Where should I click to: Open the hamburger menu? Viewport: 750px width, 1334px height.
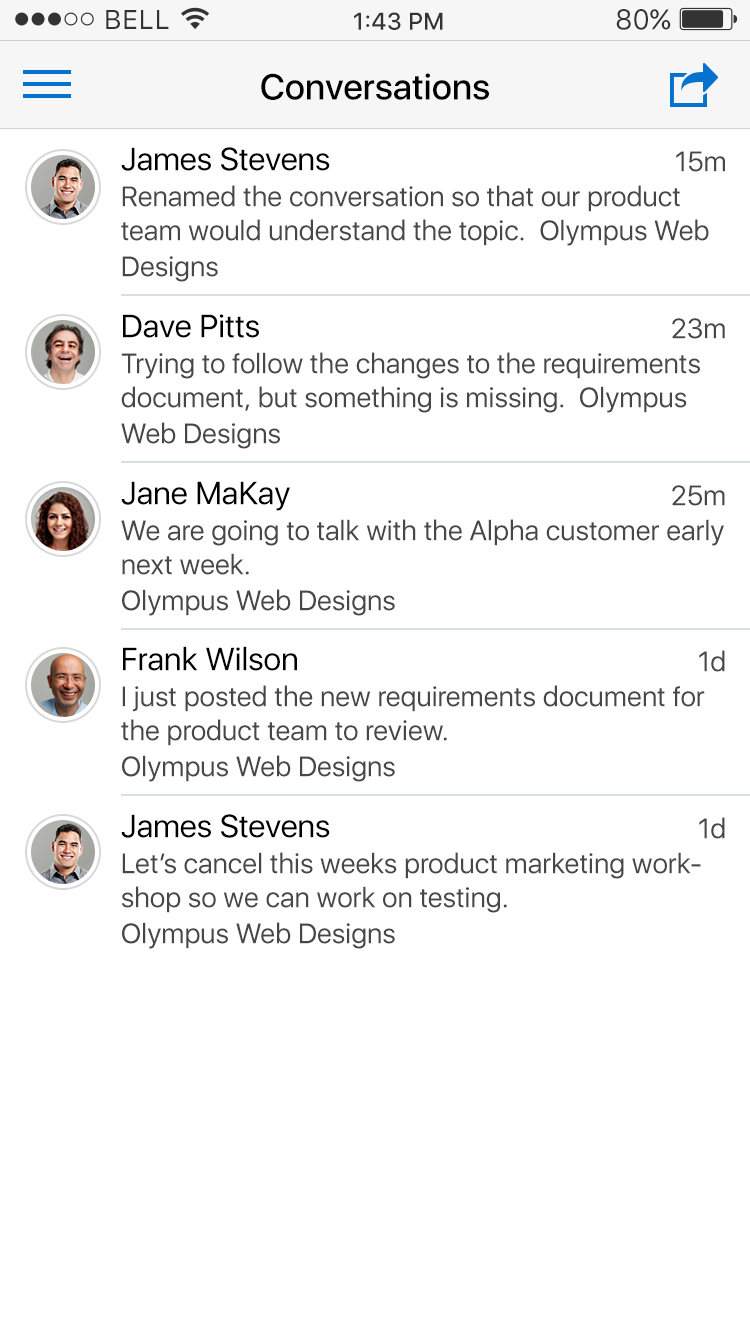(47, 85)
